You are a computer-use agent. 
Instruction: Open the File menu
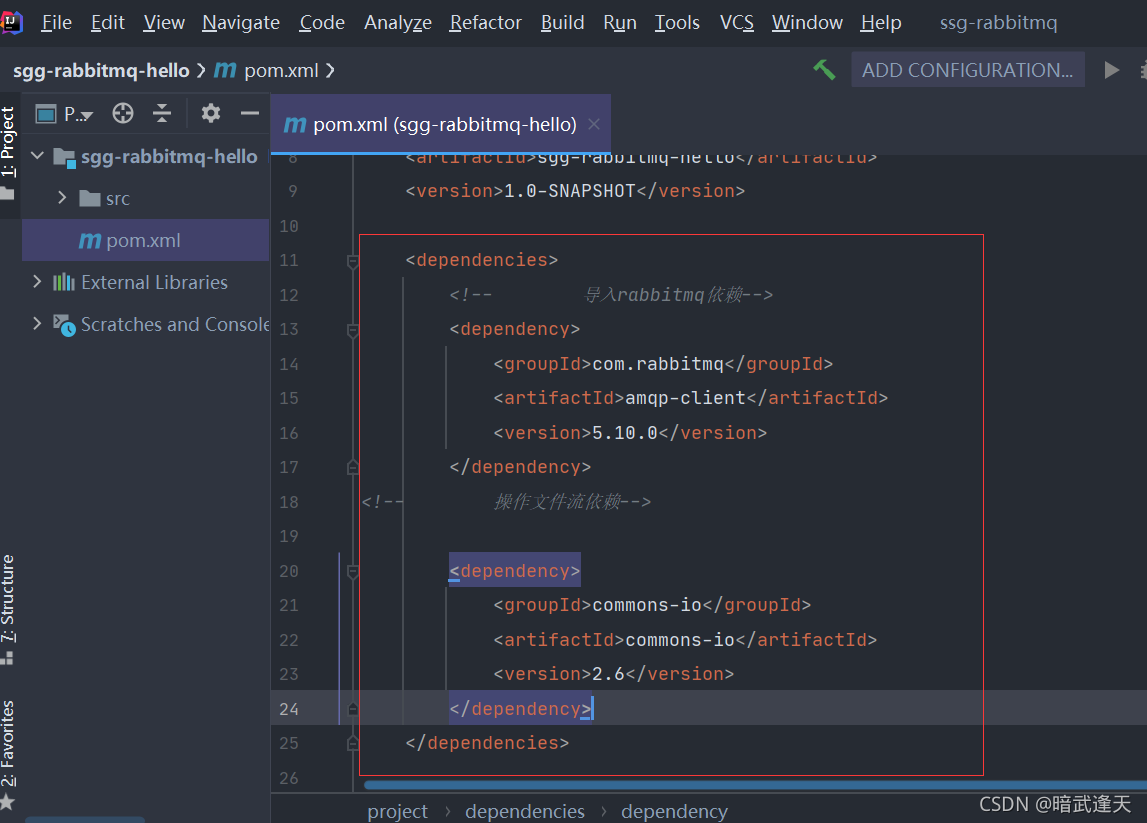pos(56,23)
